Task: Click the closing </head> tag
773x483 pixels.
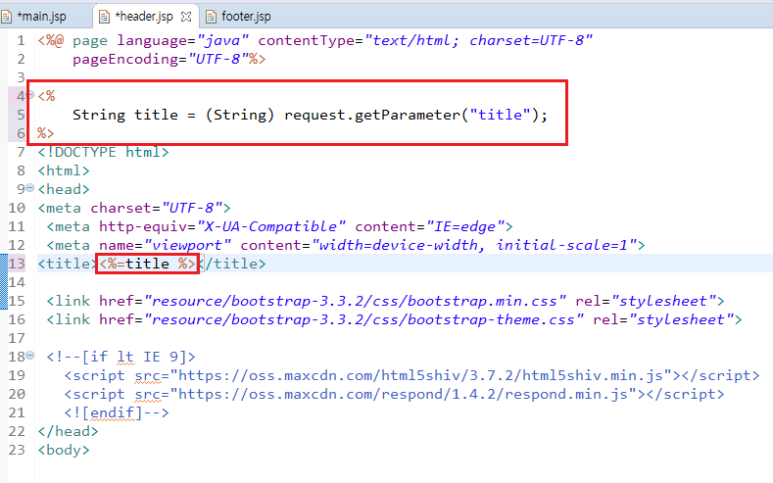Action: pos(68,431)
